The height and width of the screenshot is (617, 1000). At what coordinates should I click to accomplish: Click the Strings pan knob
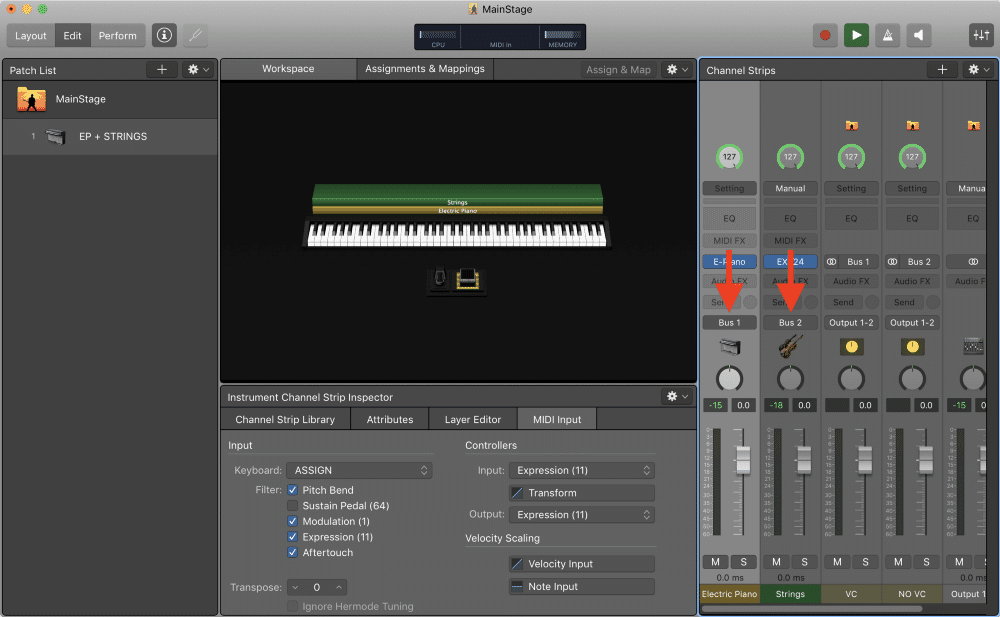[x=790, y=379]
